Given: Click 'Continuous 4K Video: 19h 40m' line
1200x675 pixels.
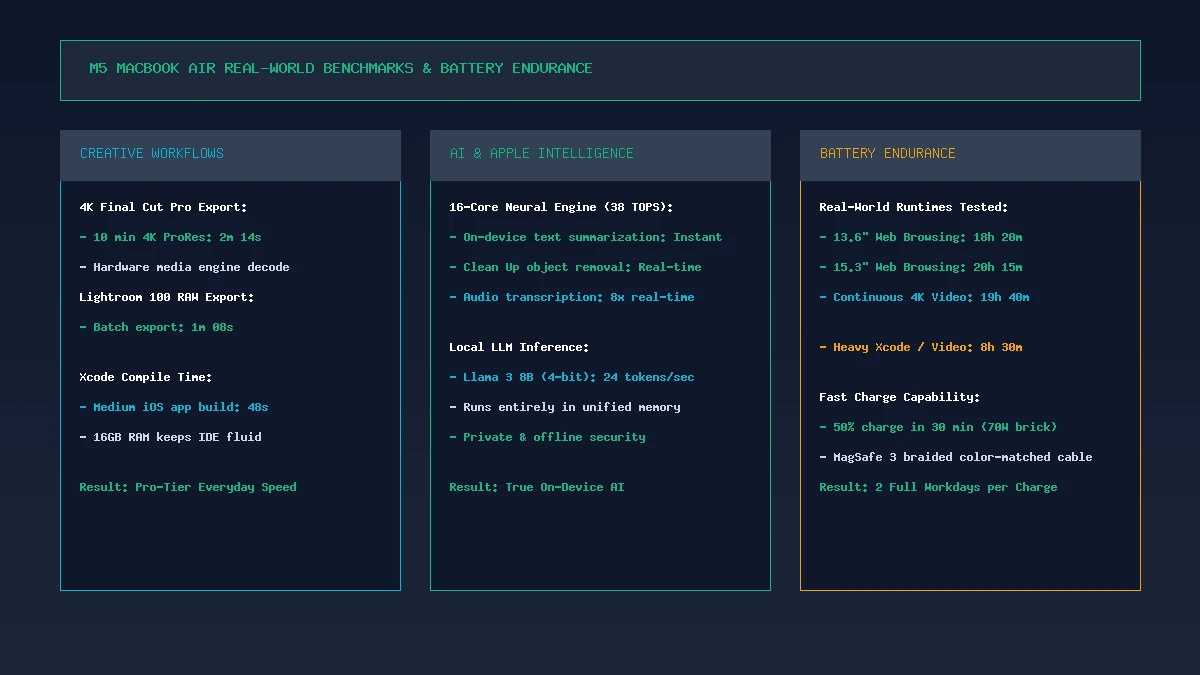Looking at the screenshot, I should (x=924, y=297).
